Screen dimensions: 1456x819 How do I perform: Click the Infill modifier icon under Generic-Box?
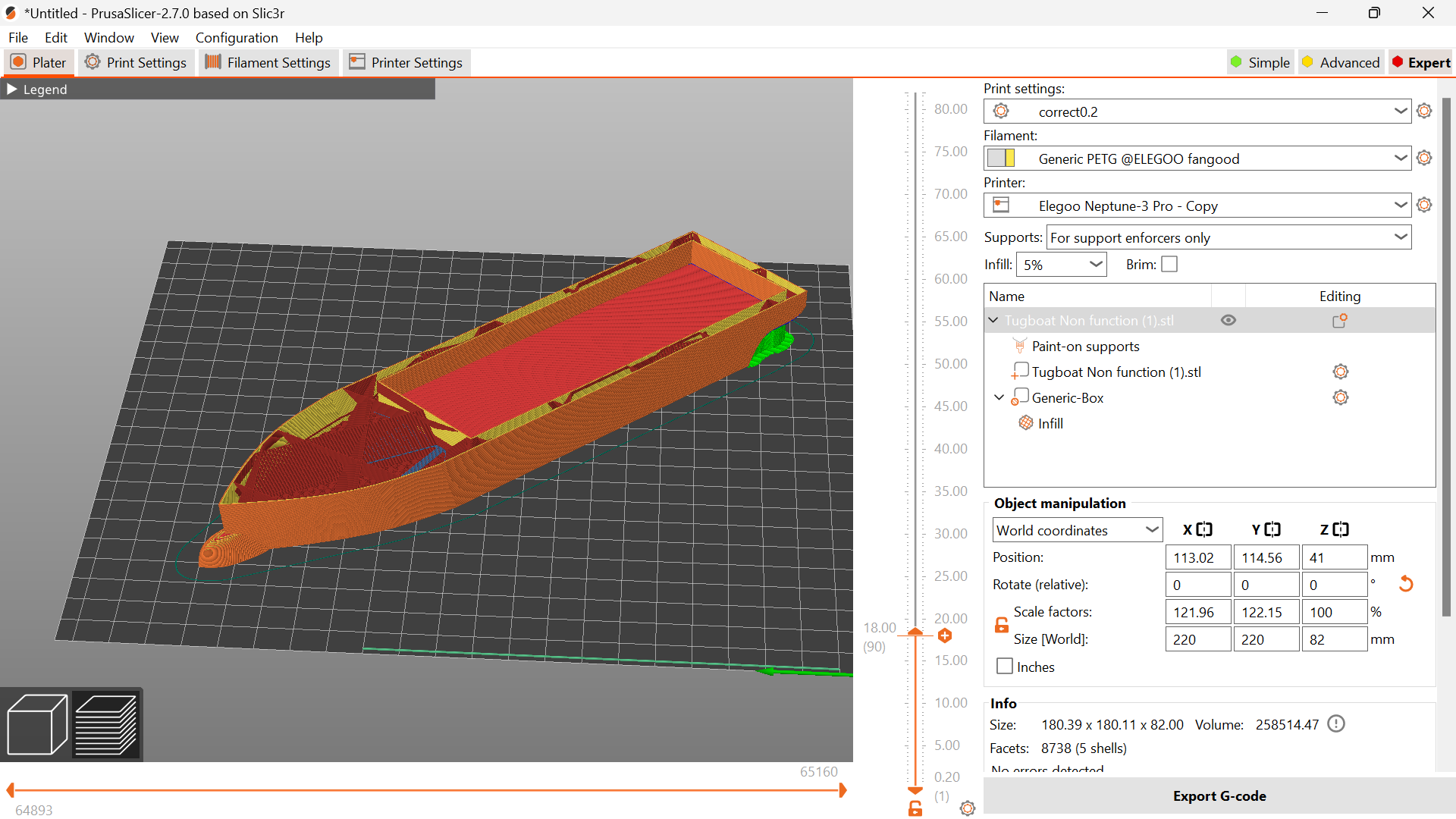pyautogui.click(x=1025, y=422)
